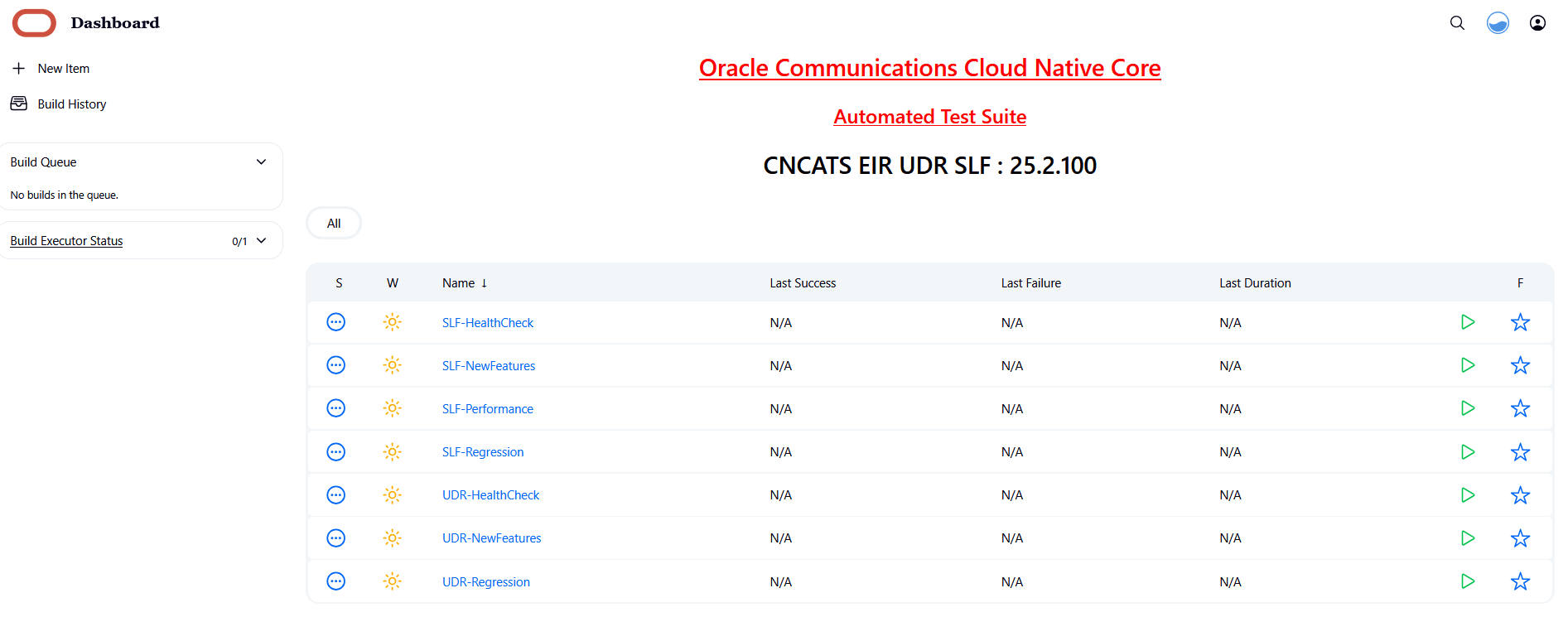Favorite SLF-Performance with its star
Image resolution: width=1568 pixels, height=617 pixels.
tap(1520, 408)
